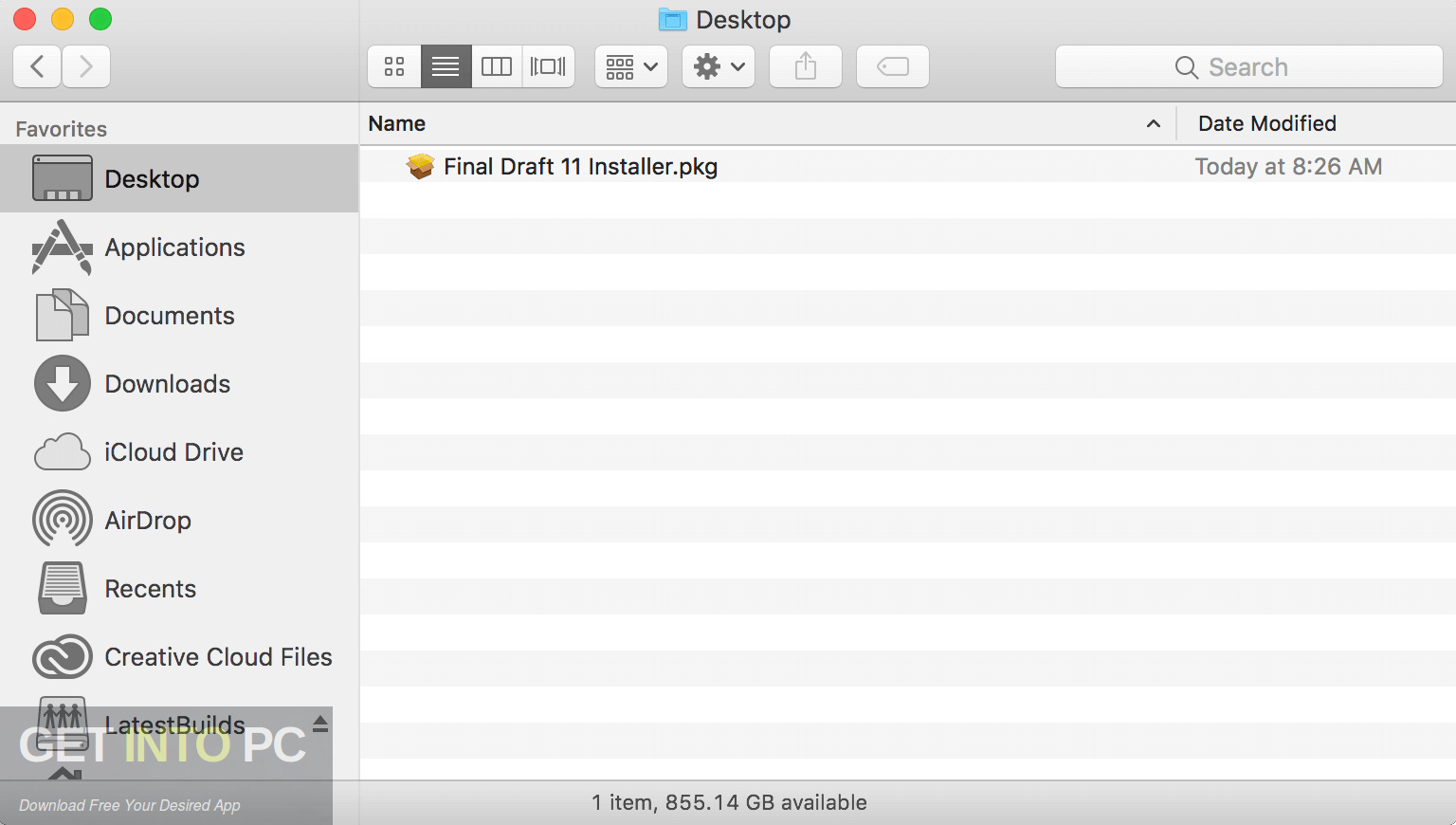The height and width of the screenshot is (825, 1456).
Task: Click the Final Draft installer package icon
Action: (x=421, y=166)
